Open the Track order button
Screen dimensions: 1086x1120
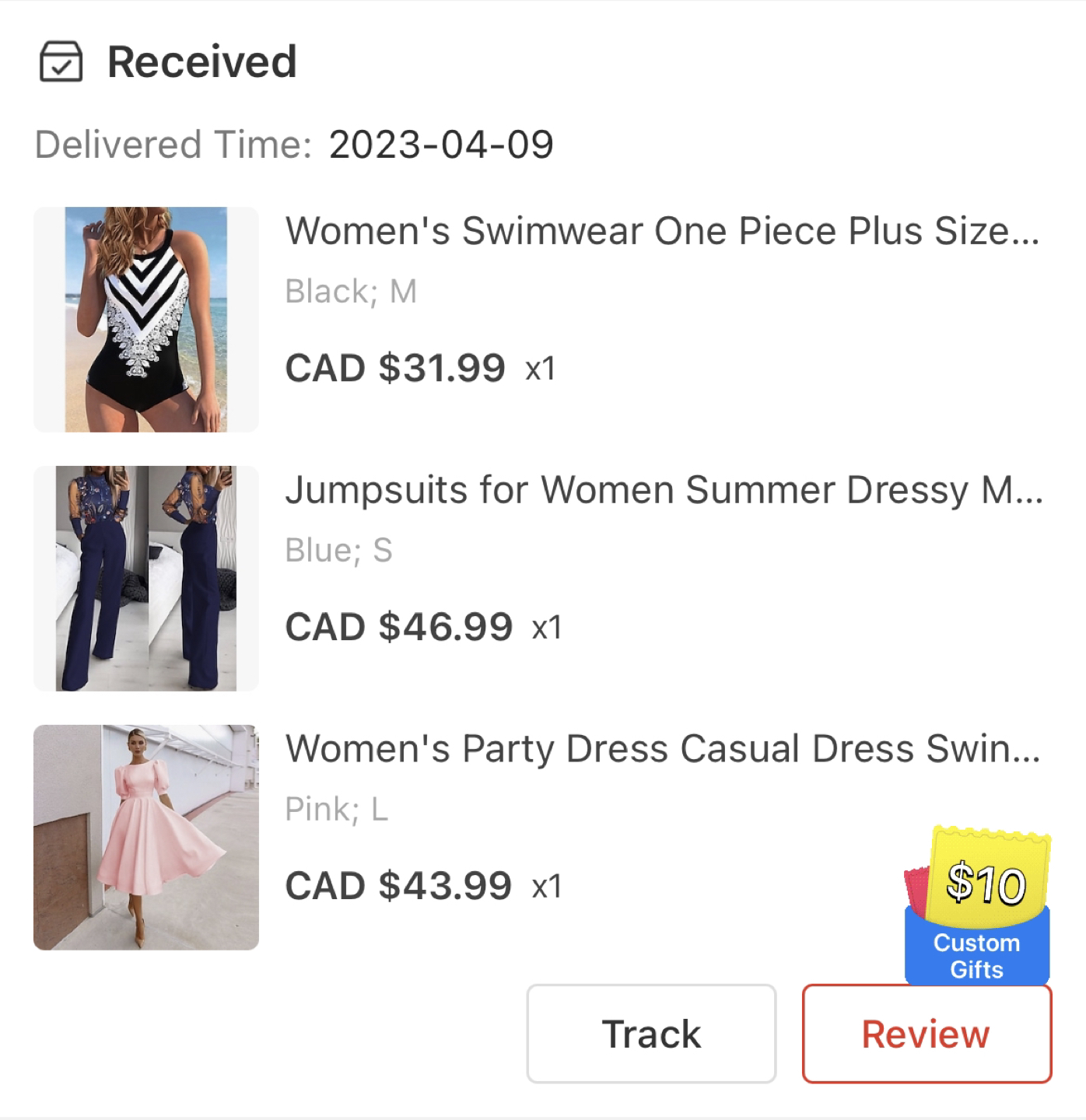(651, 1034)
